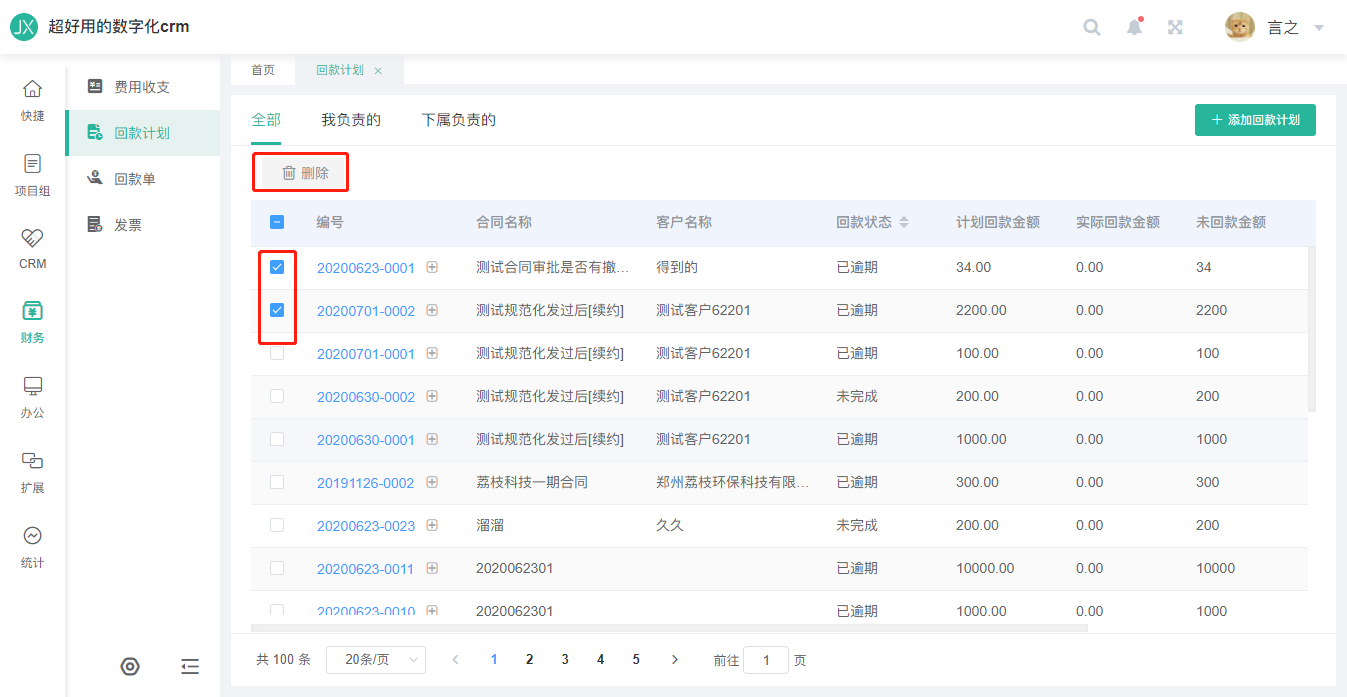The width and height of the screenshot is (1347, 697).
Task: Open the notifications bell icon
Action: click(1134, 27)
